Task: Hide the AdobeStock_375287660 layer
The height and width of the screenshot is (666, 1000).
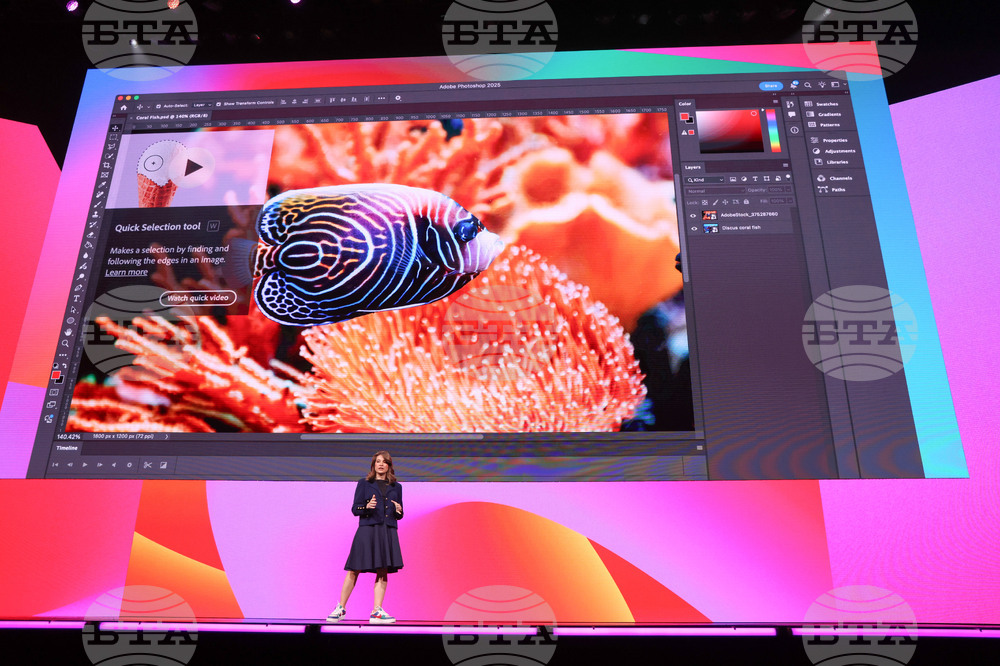Action: (694, 215)
